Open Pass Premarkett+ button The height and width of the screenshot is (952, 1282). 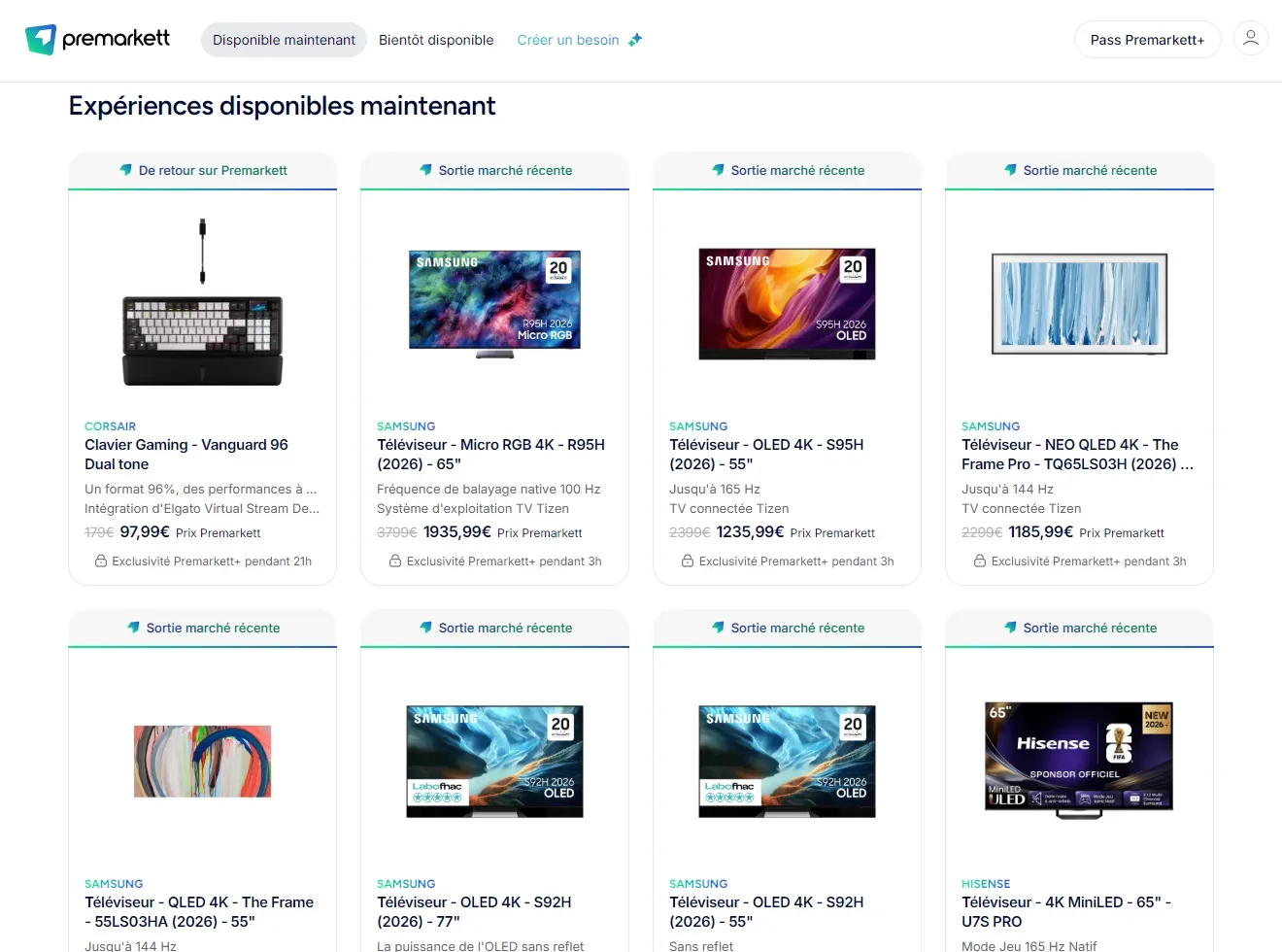1147,40
